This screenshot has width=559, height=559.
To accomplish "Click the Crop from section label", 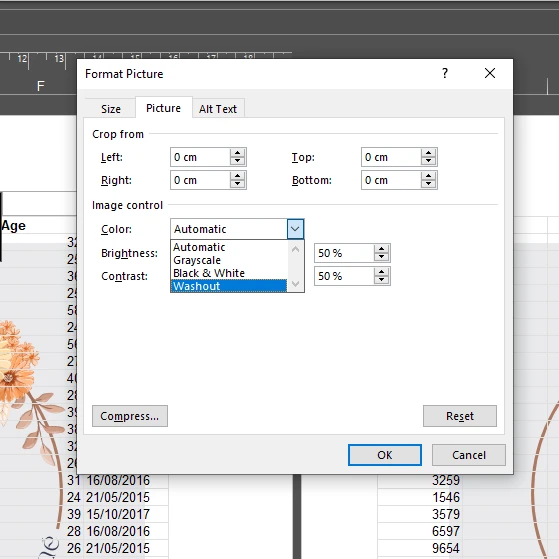I will click(118, 134).
